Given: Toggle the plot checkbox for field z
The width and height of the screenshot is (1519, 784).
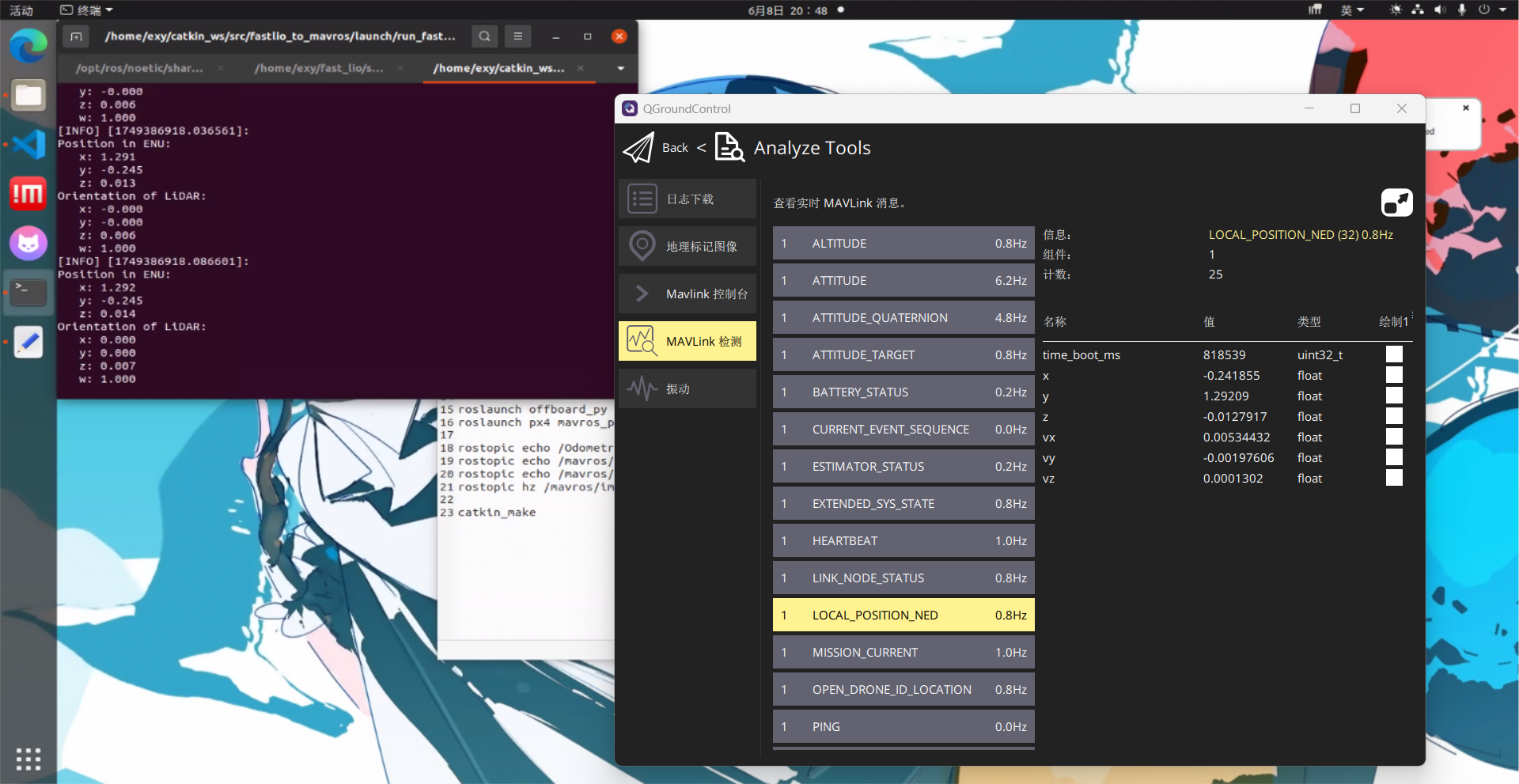Looking at the screenshot, I should click(1394, 416).
